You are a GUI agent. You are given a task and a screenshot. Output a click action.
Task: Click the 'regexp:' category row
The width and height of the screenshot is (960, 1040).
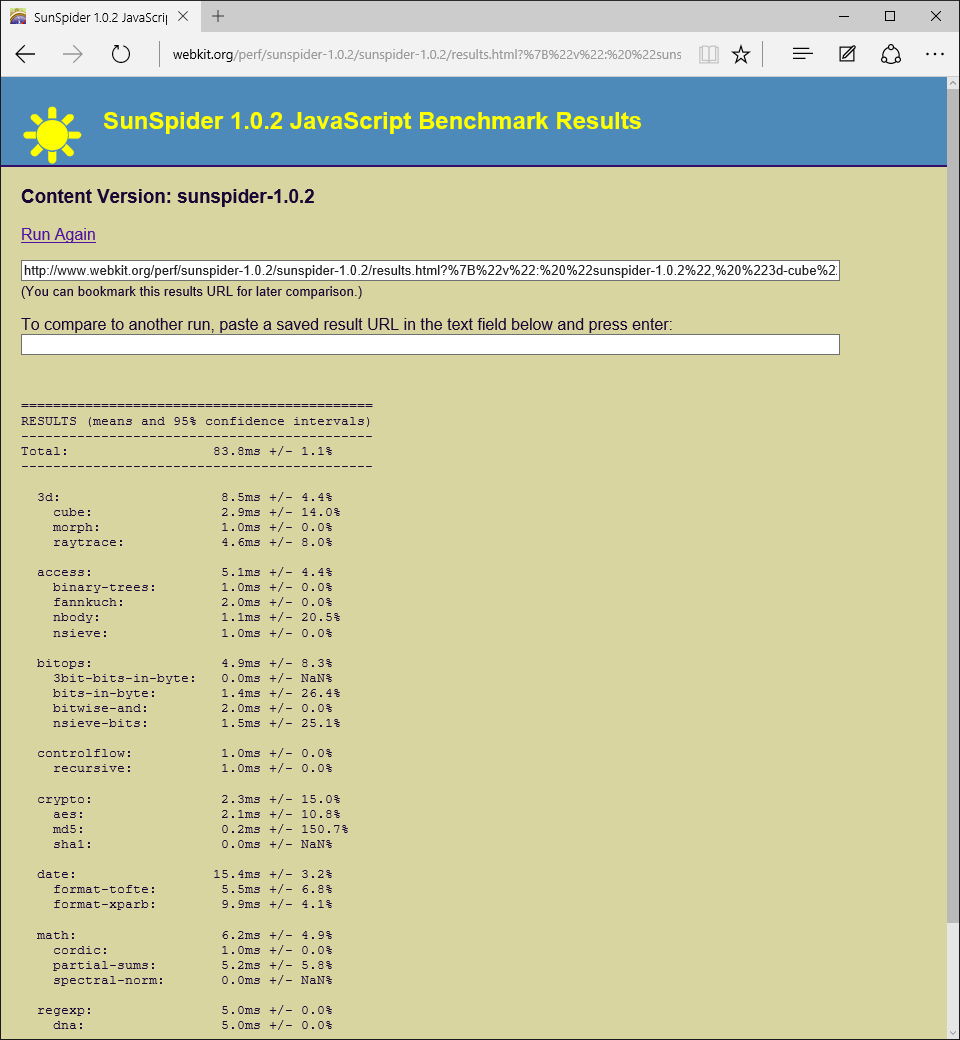(x=184, y=1011)
